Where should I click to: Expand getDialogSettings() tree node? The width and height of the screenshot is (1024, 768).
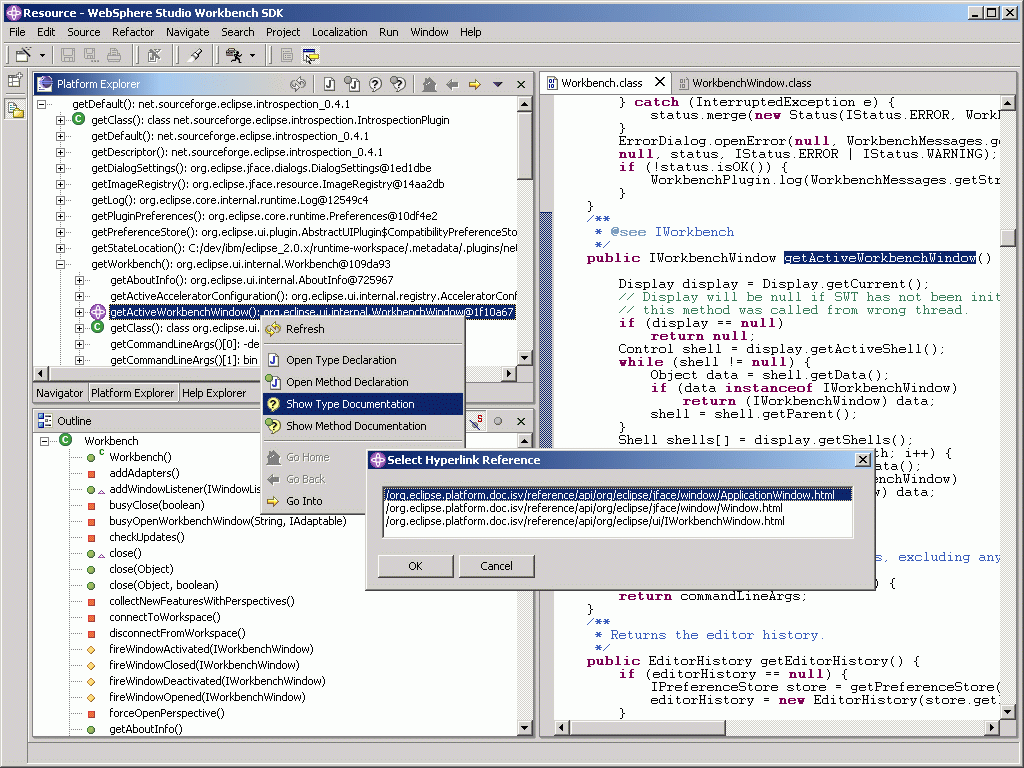pos(60,168)
